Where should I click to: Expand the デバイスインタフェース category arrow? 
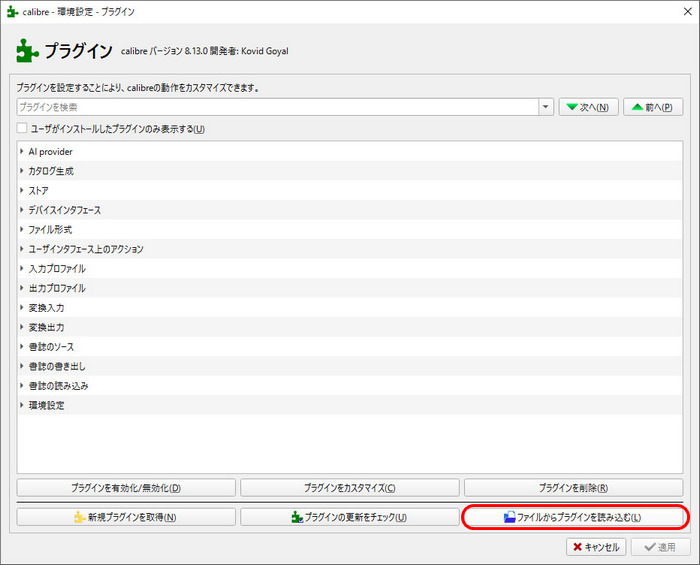[21, 210]
